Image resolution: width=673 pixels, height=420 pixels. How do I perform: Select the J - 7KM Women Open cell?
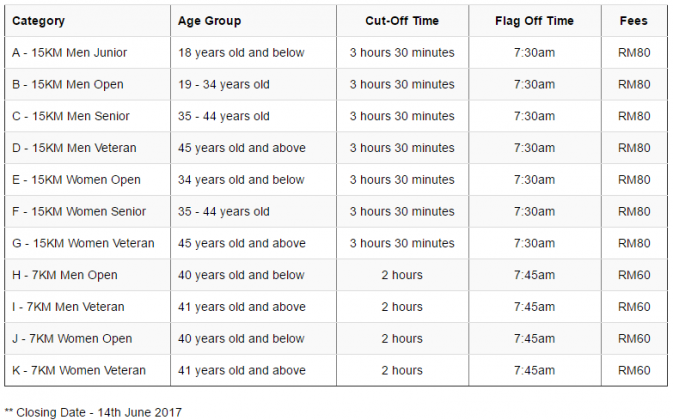coord(72,339)
